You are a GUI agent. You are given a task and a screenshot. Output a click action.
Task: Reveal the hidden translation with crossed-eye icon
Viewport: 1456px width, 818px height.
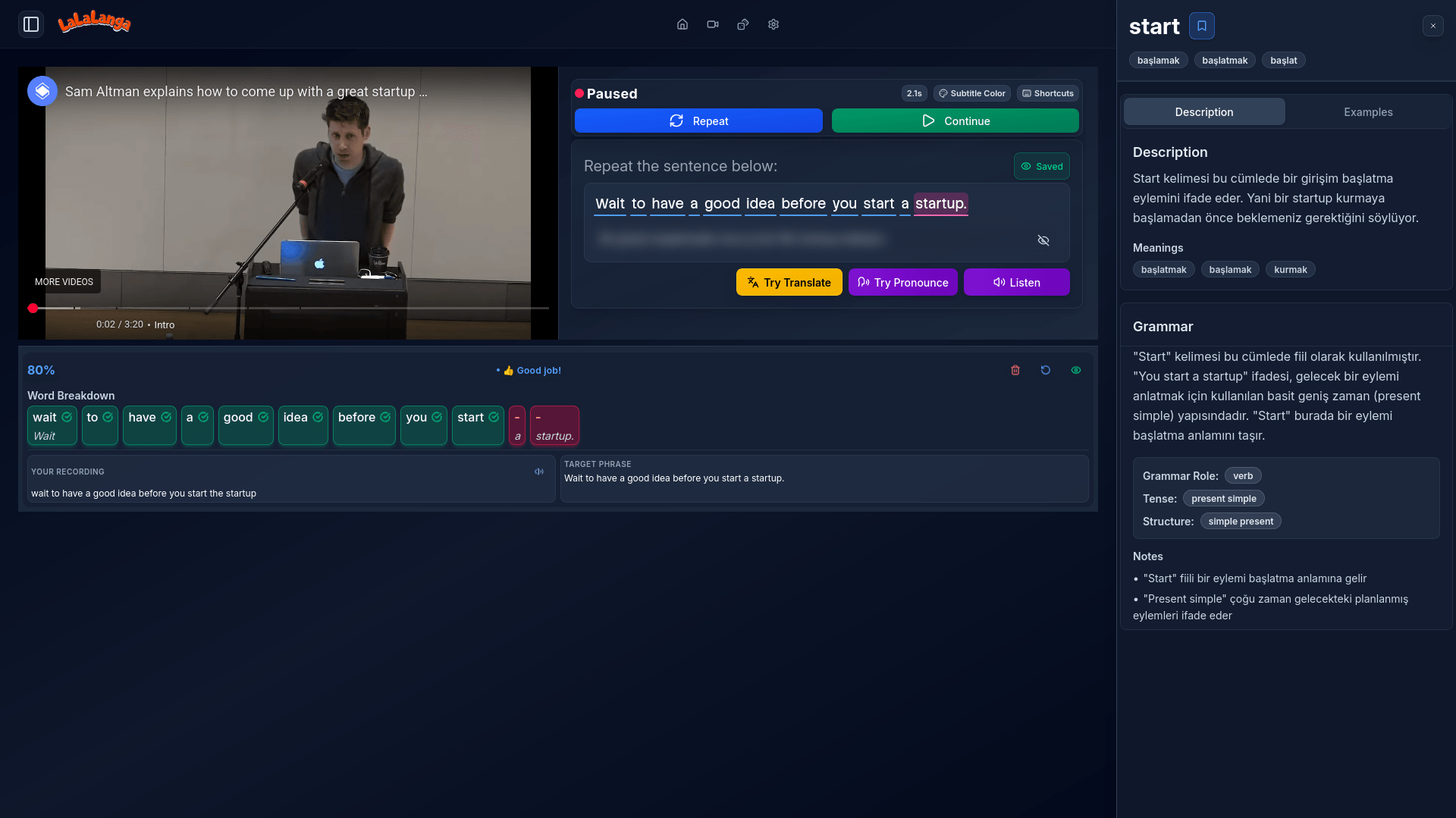point(1043,240)
